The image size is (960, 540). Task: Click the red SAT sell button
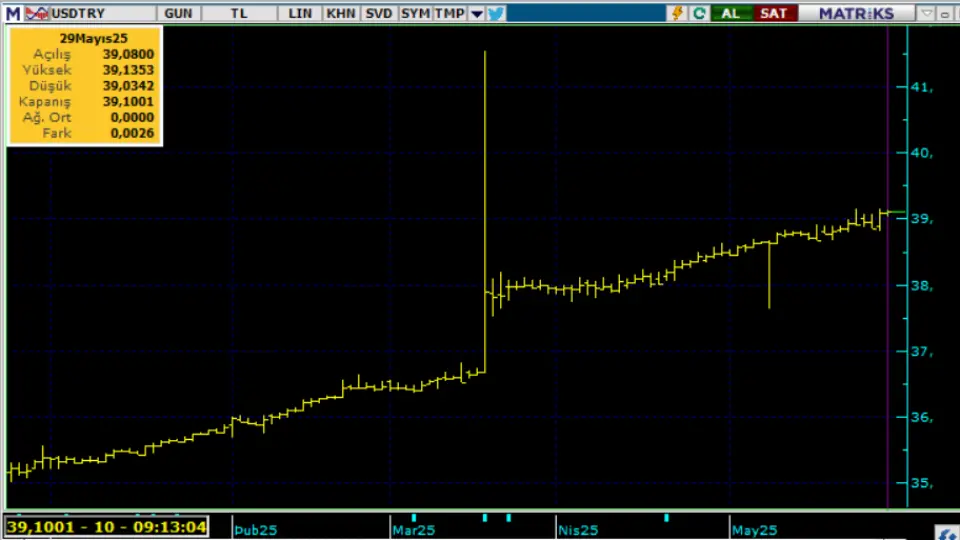point(773,13)
